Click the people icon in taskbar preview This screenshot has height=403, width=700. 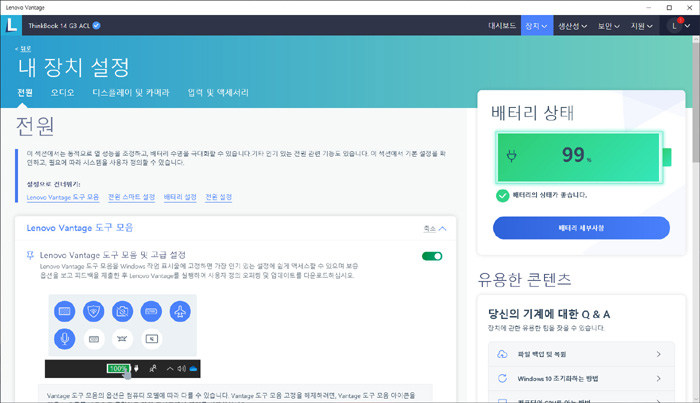point(153,369)
